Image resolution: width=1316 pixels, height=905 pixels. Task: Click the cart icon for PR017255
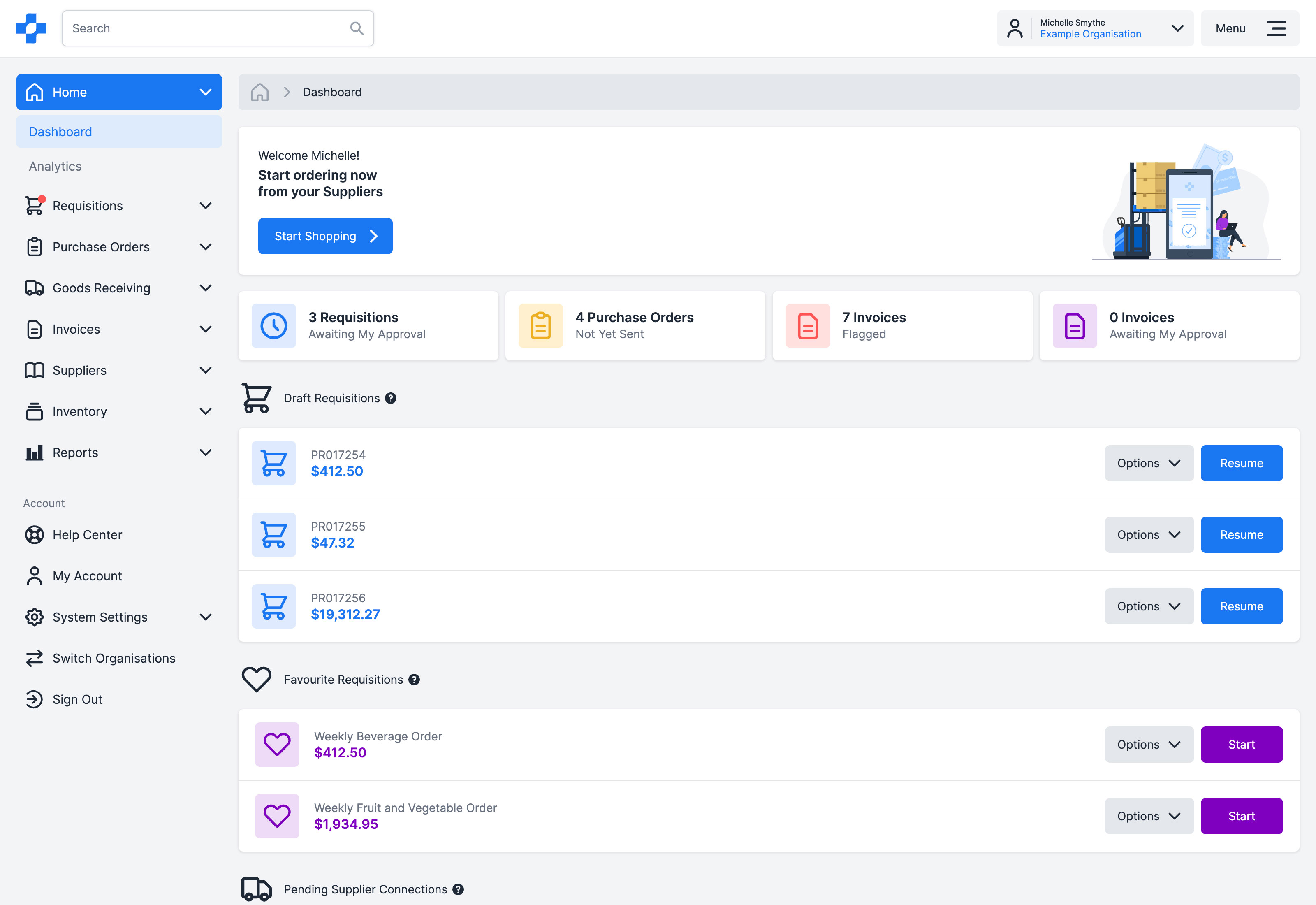pyautogui.click(x=274, y=535)
